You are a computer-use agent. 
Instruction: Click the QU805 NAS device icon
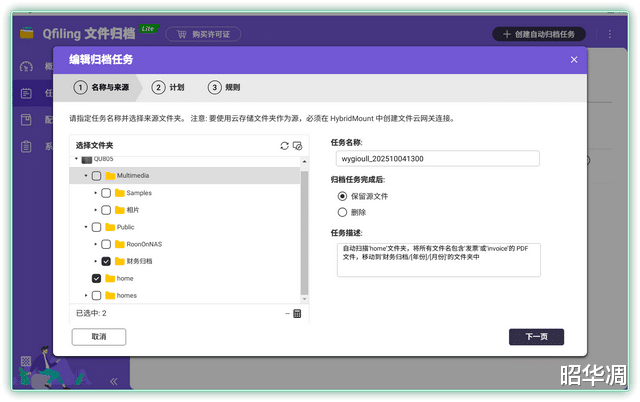click(87, 159)
